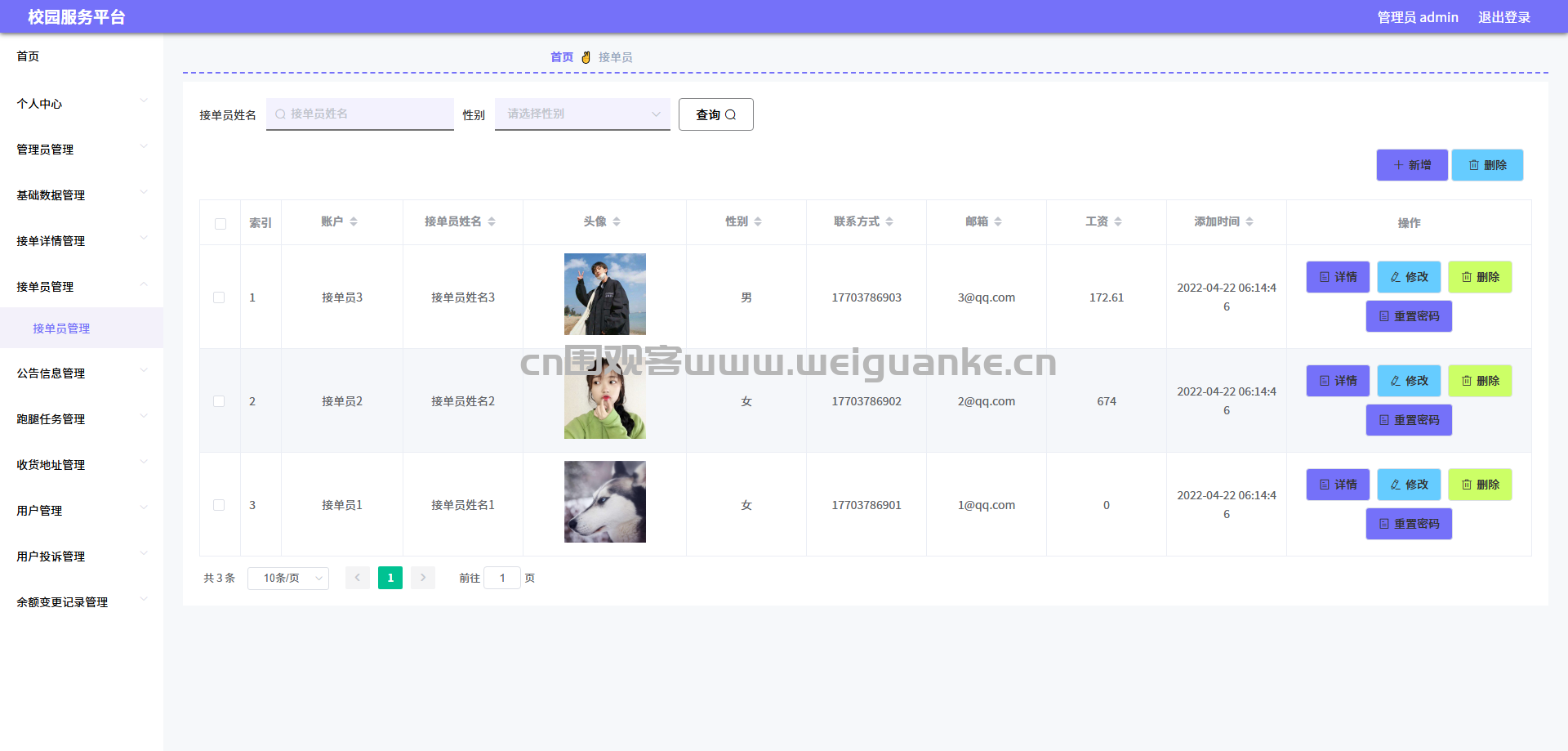Sort table by 工资 column arrows
Screen dimensions: 1568x751
1117,221
